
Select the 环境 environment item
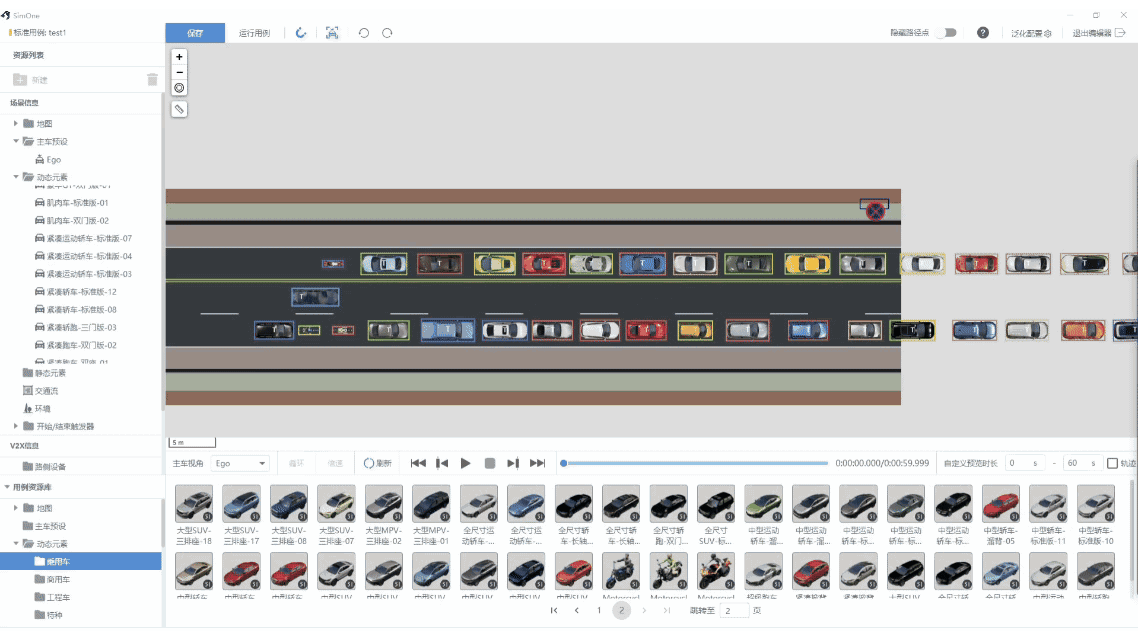pos(37,409)
